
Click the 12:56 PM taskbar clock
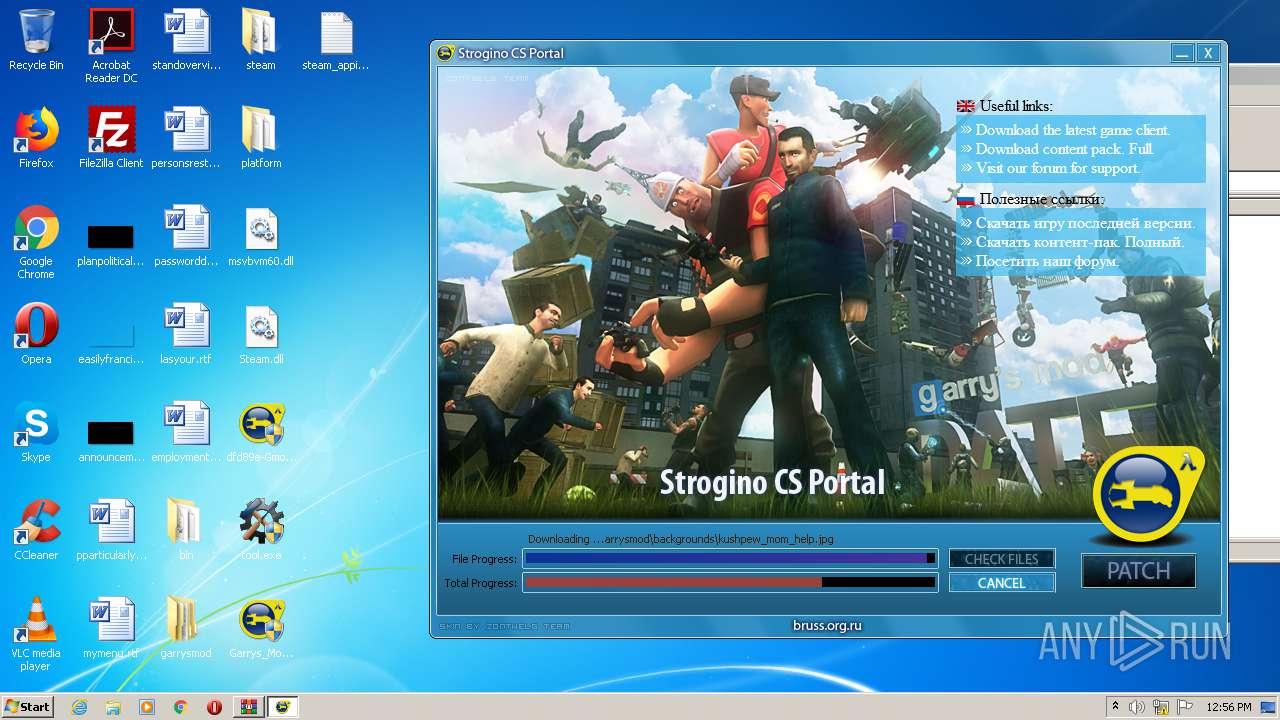click(1228, 707)
